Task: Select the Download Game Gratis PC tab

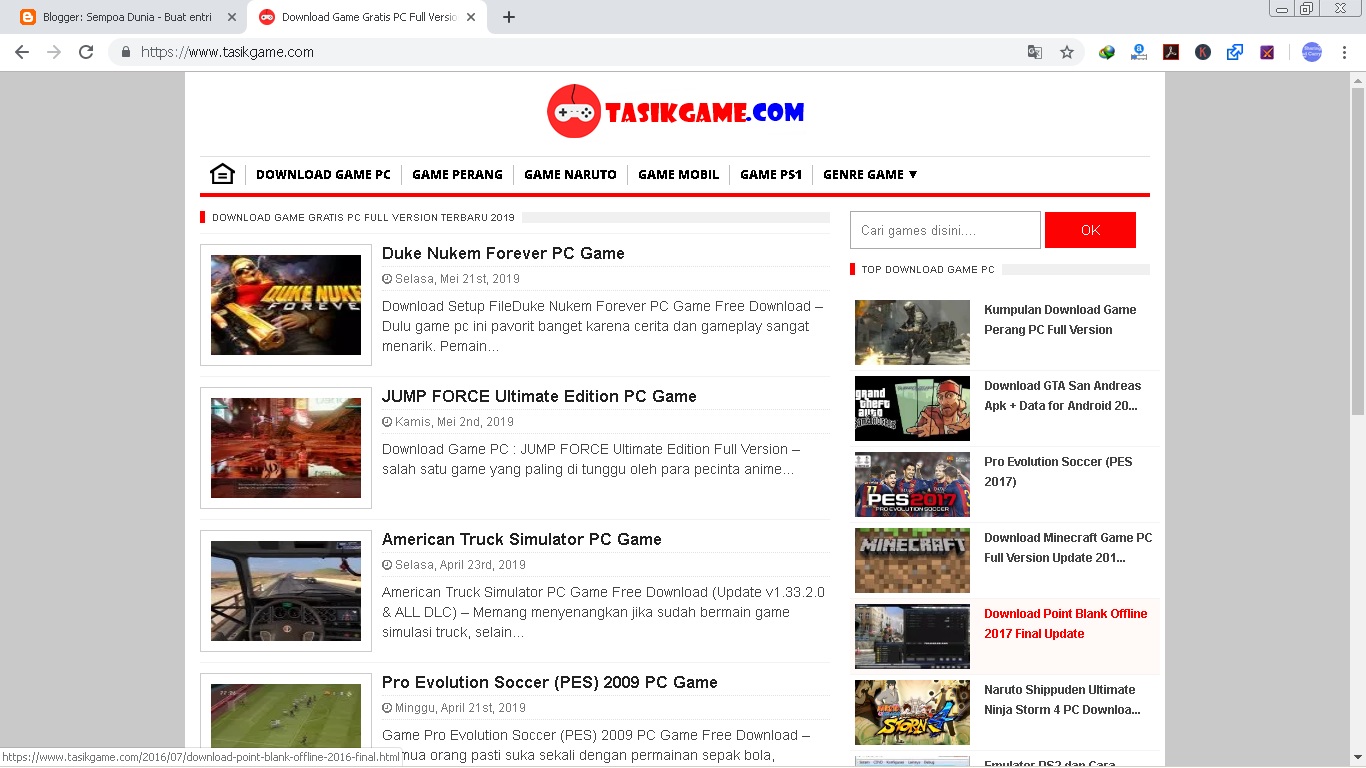Action: pyautogui.click(x=367, y=17)
